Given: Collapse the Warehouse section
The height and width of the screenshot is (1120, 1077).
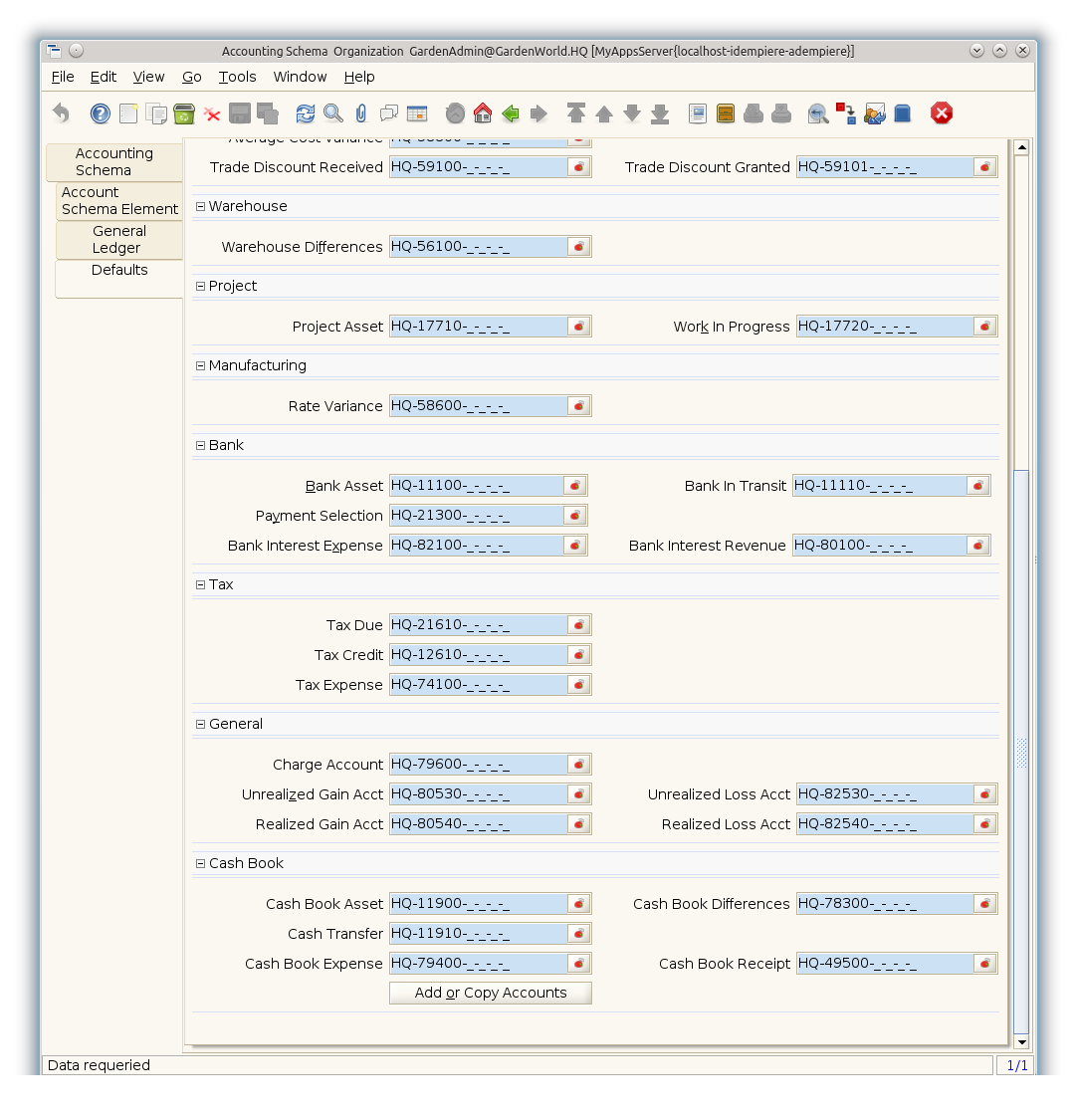Looking at the screenshot, I should tap(200, 207).
